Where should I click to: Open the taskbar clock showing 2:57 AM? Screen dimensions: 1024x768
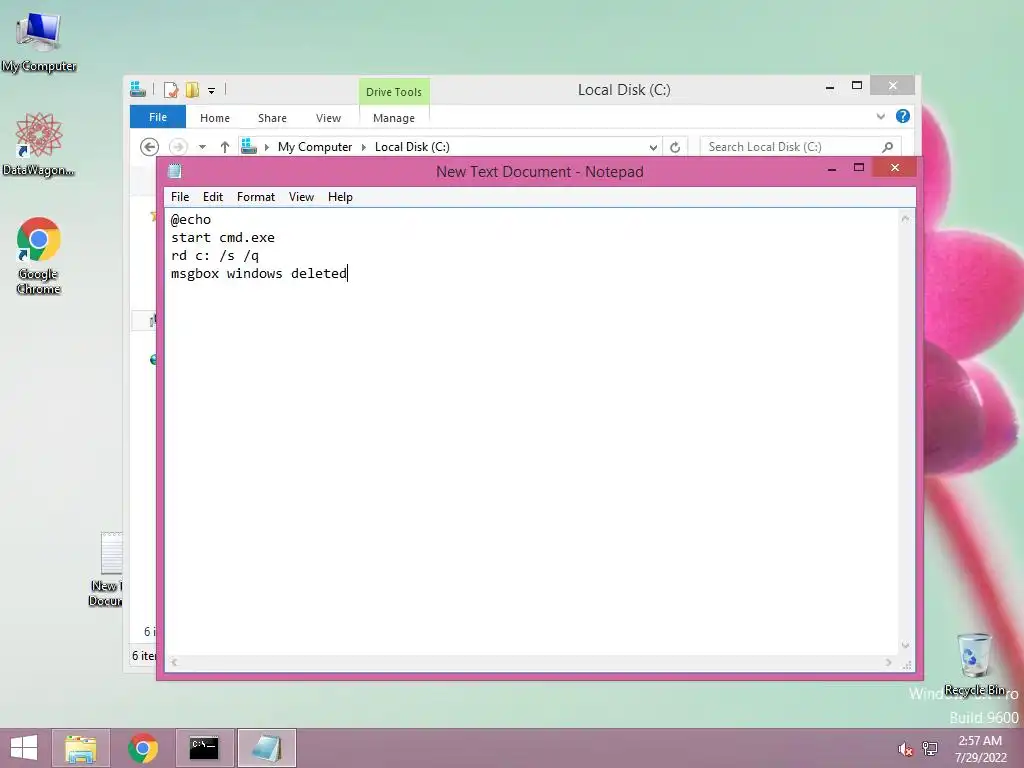980,749
